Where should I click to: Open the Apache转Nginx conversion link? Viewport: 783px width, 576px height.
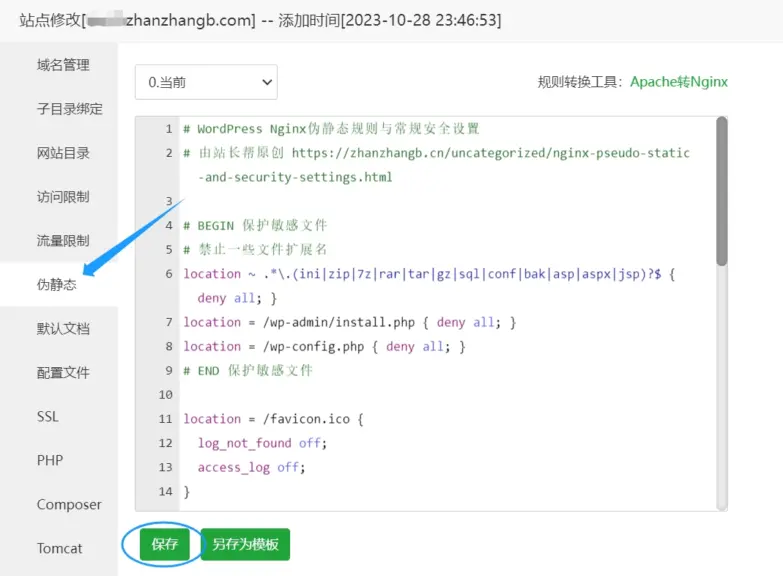(678, 82)
